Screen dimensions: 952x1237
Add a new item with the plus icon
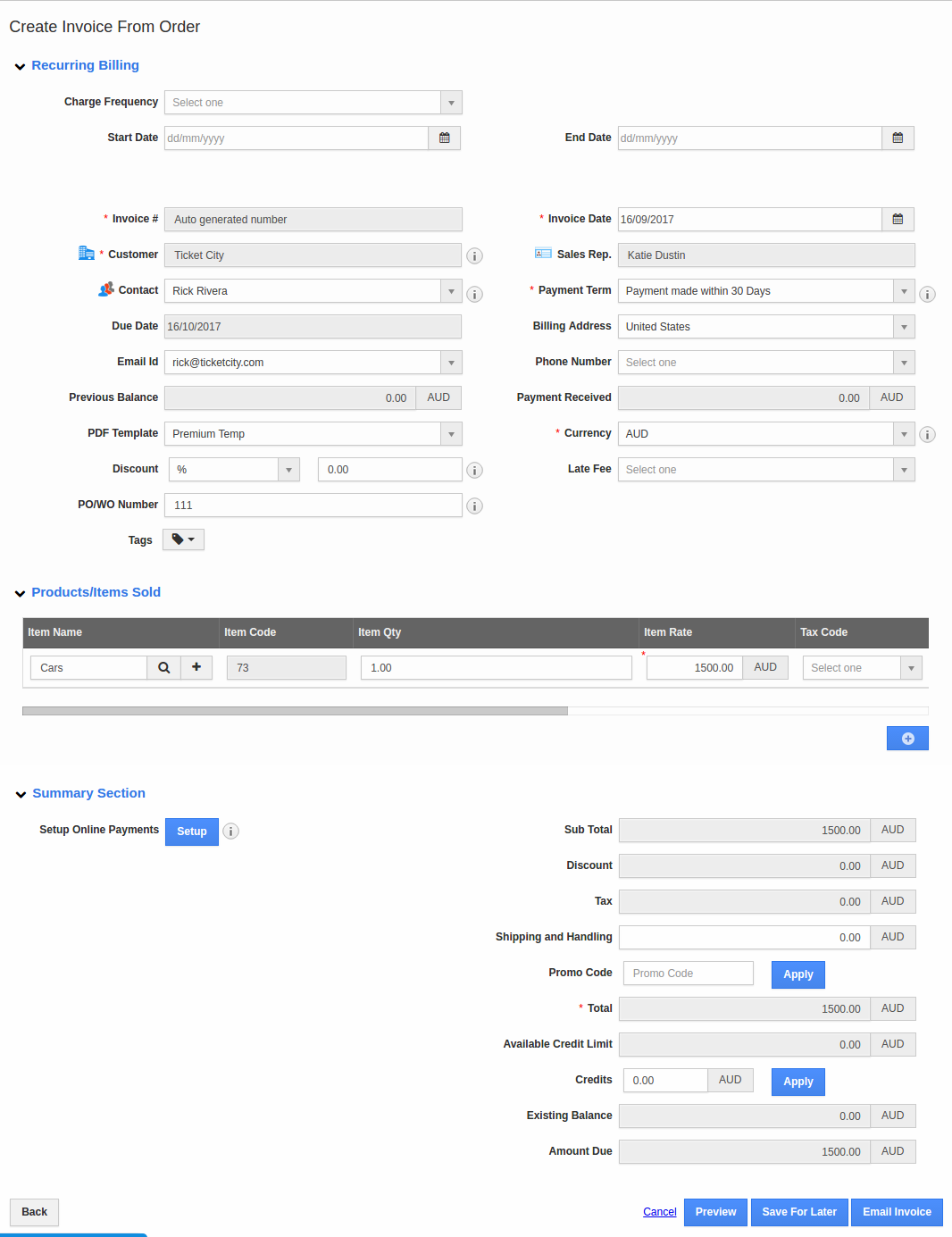click(x=196, y=668)
